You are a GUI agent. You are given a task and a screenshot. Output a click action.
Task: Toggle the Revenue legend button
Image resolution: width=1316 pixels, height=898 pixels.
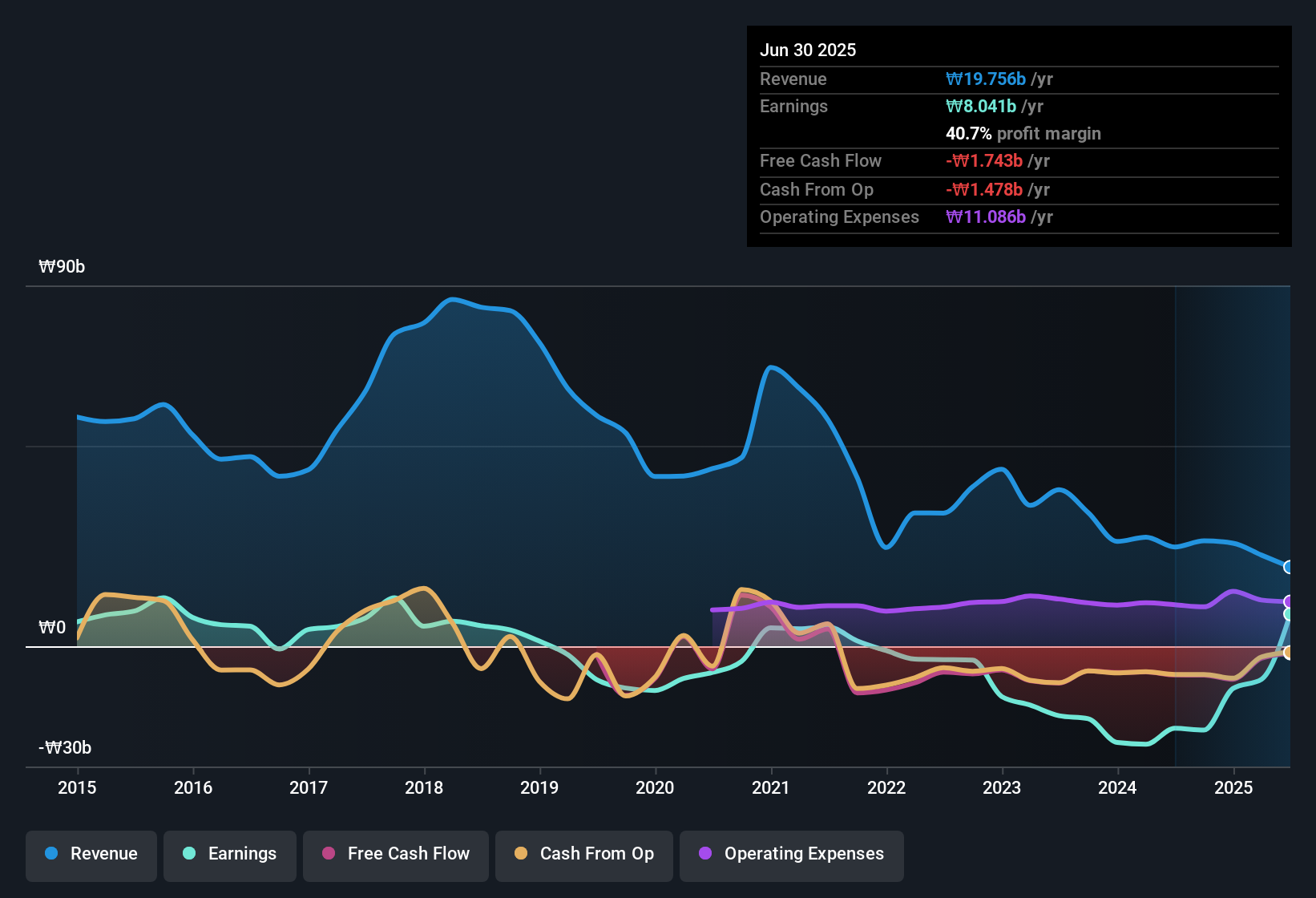(x=91, y=854)
